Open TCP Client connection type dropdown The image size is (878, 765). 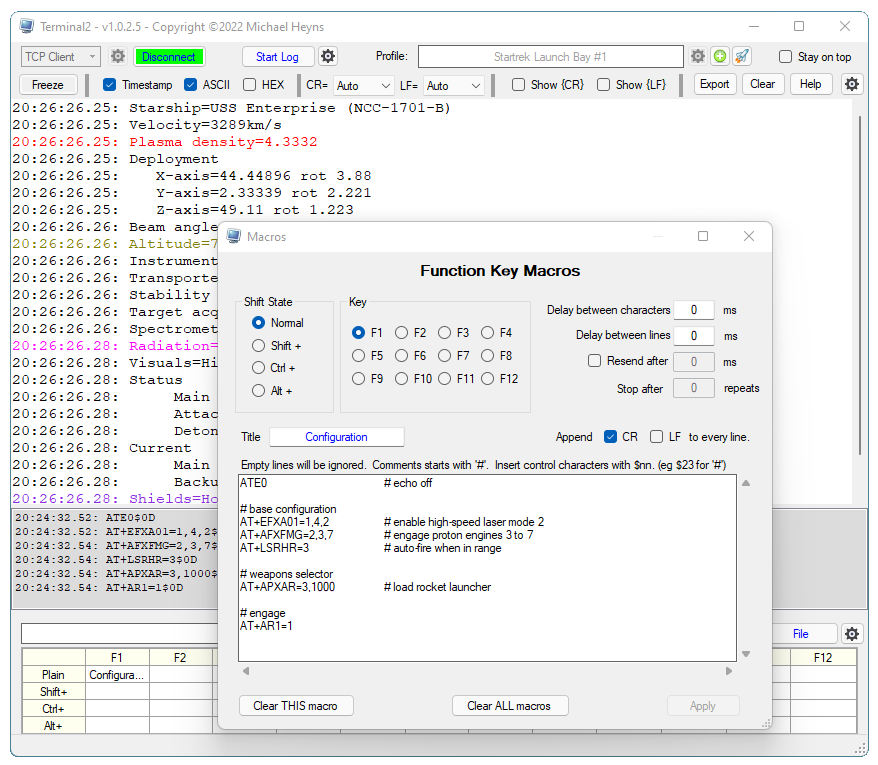(x=60, y=57)
